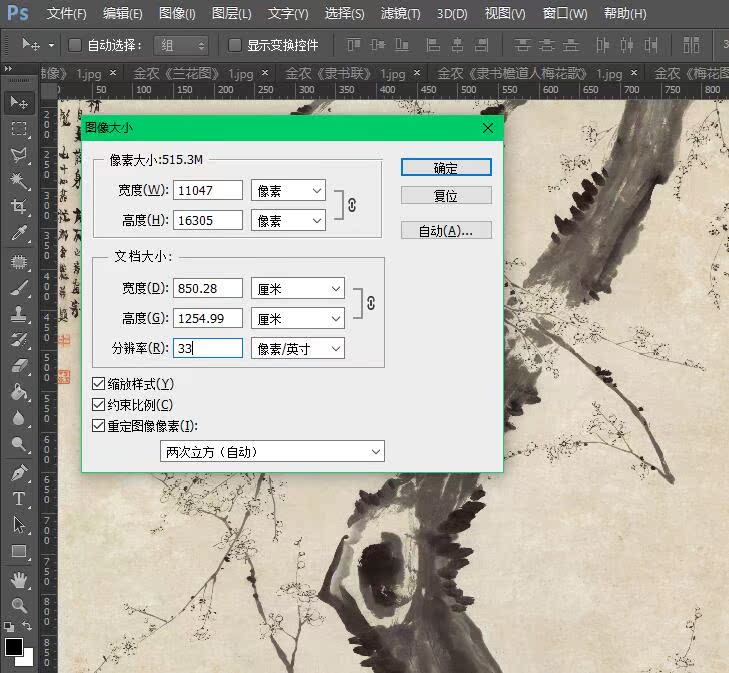Select the Brush tool
The height and width of the screenshot is (673, 729).
click(x=19, y=289)
